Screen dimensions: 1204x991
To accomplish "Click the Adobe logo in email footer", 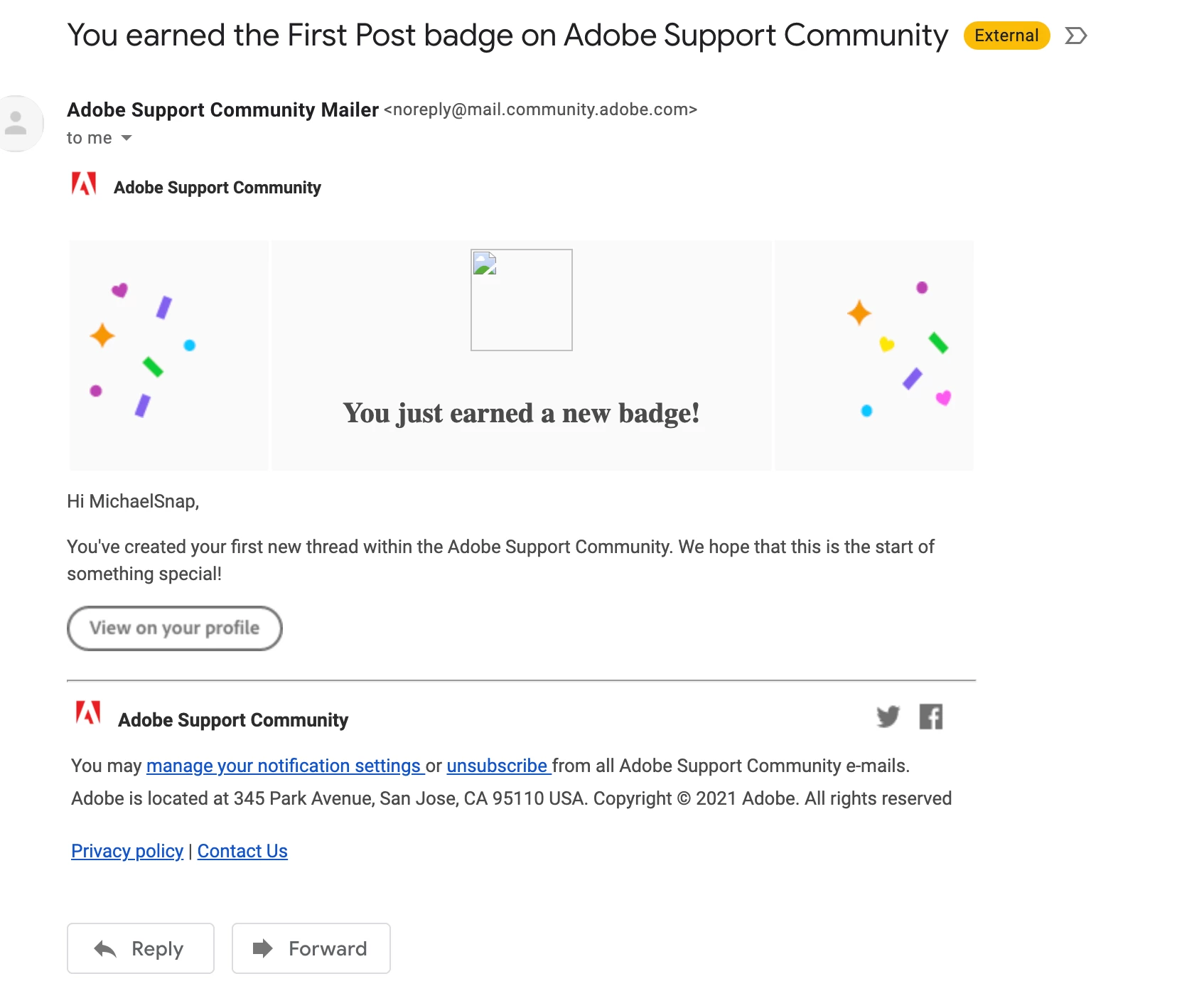I will 88,713.
